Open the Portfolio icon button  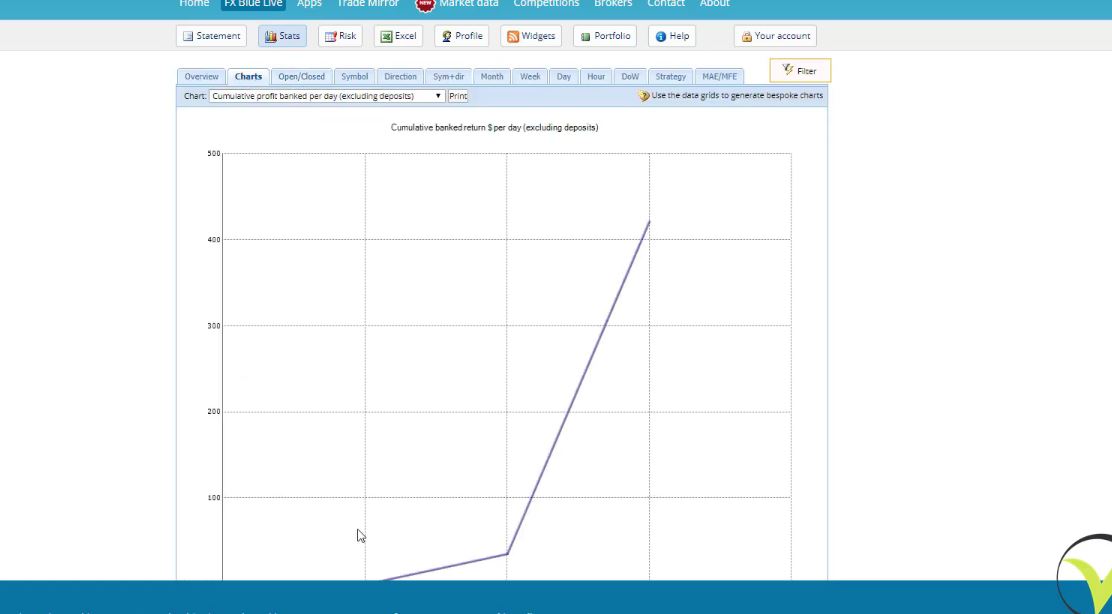605,36
